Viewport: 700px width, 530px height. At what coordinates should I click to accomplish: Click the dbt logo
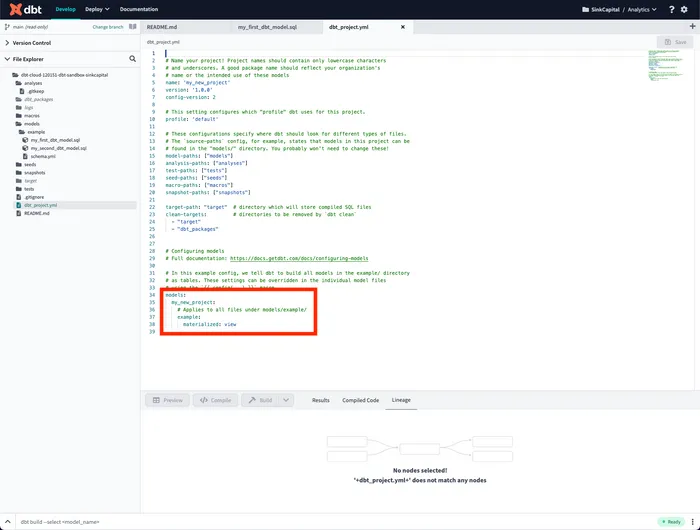point(25,9)
